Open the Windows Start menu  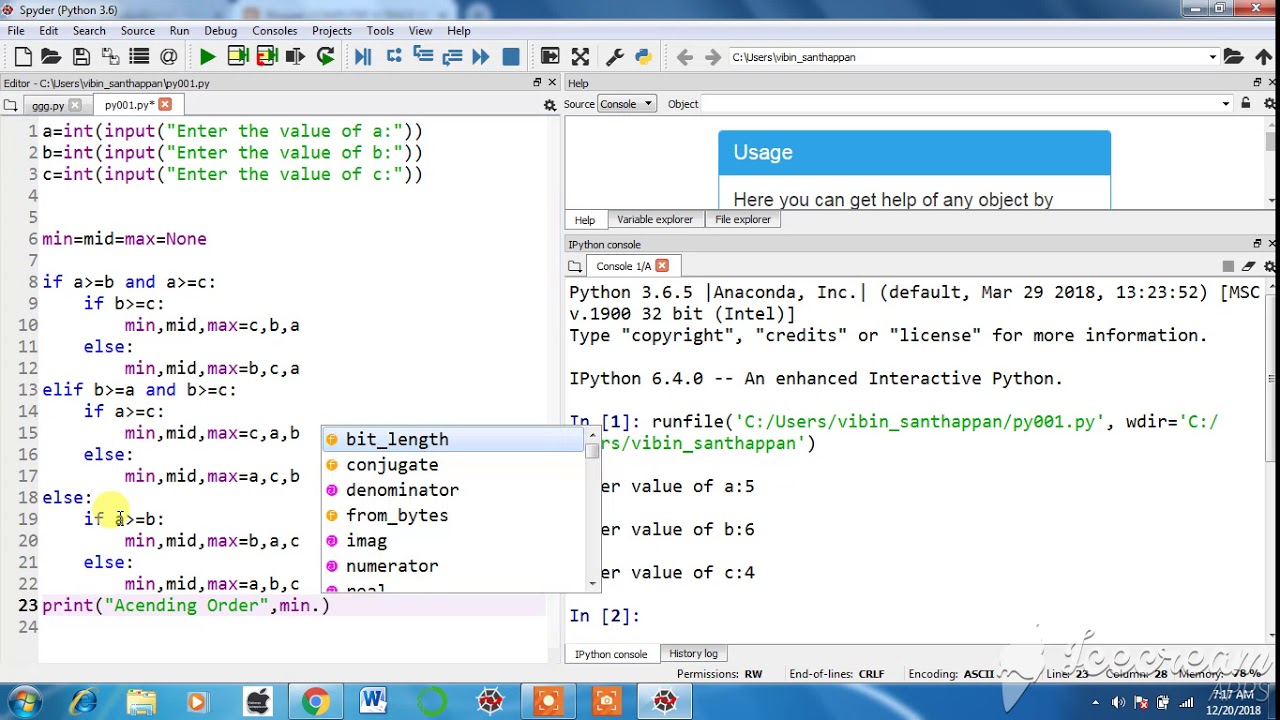[x=25, y=701]
